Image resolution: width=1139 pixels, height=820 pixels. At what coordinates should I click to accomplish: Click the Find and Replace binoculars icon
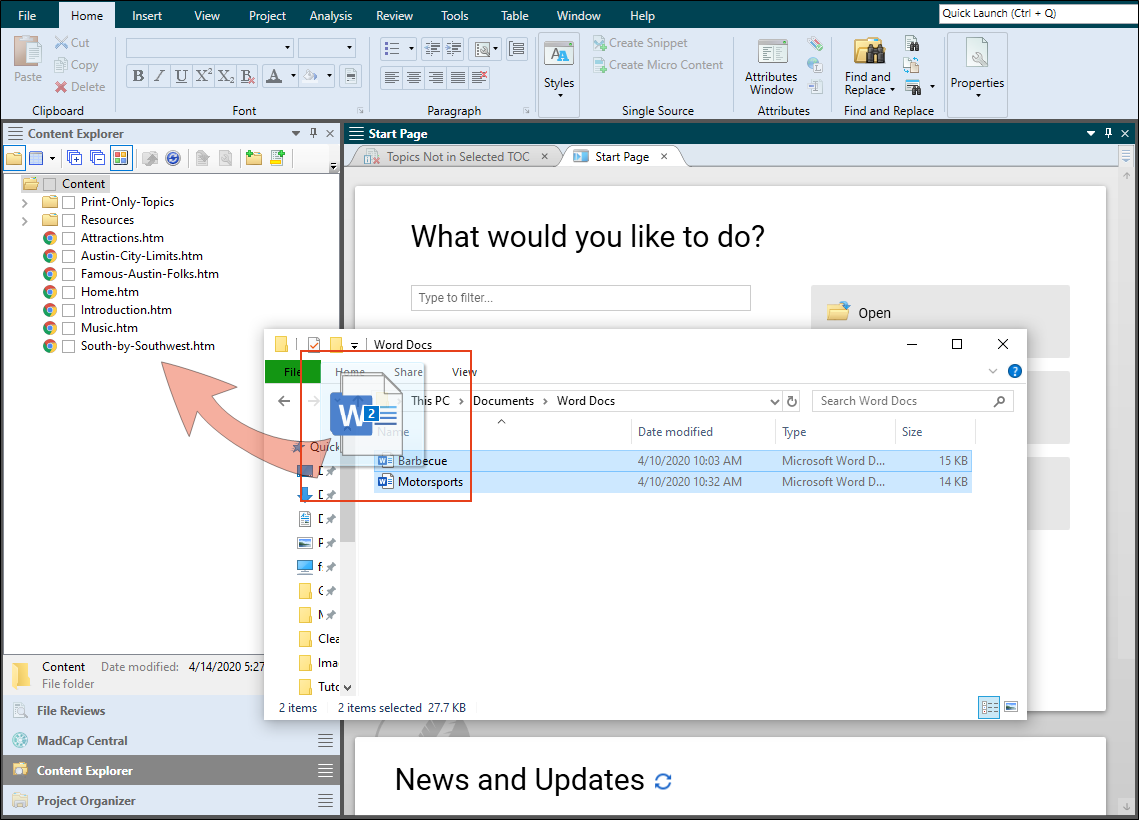[869, 52]
